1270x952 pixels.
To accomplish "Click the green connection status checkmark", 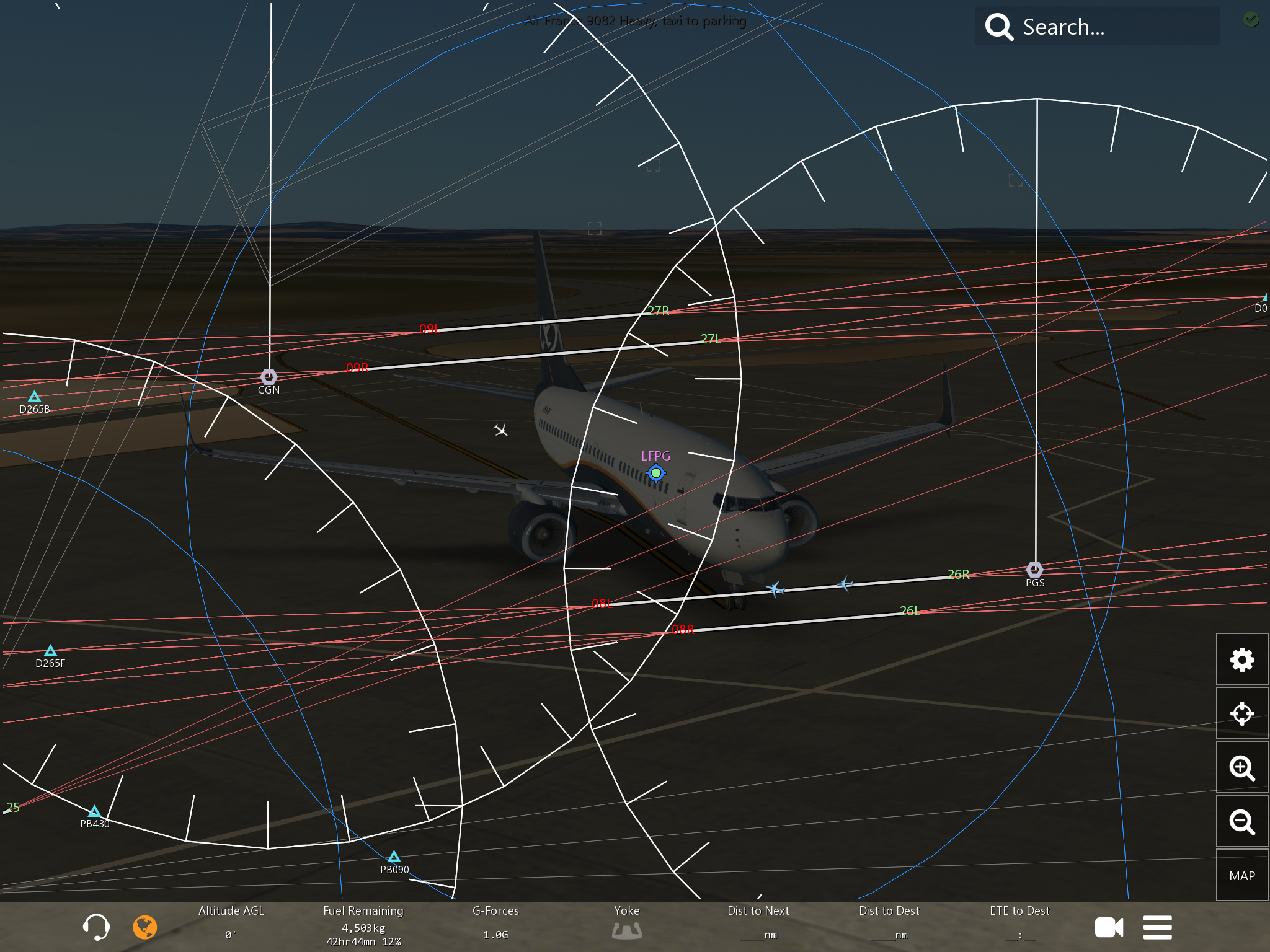I will pyautogui.click(x=1251, y=19).
